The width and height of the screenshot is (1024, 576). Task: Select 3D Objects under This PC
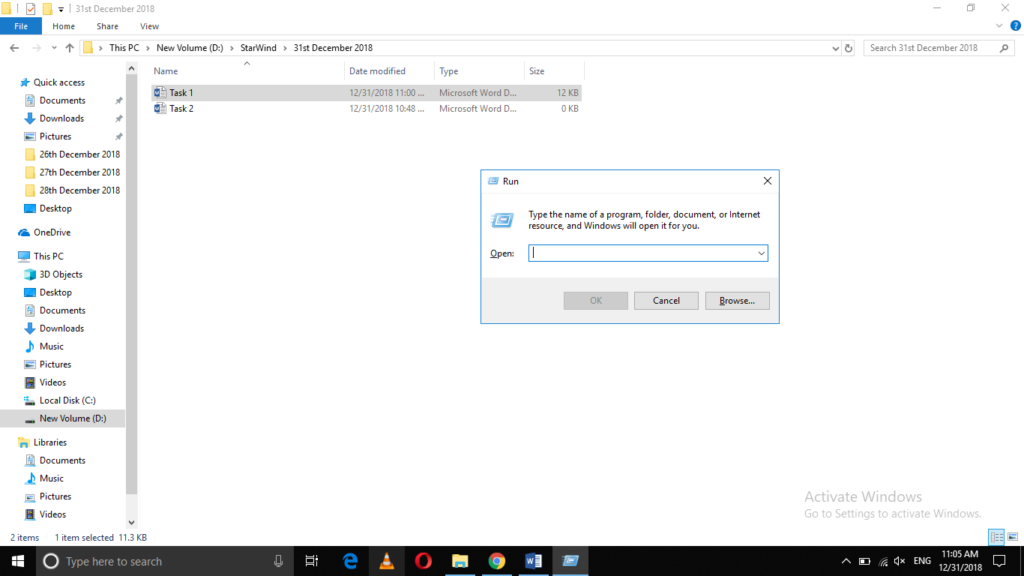(61, 274)
